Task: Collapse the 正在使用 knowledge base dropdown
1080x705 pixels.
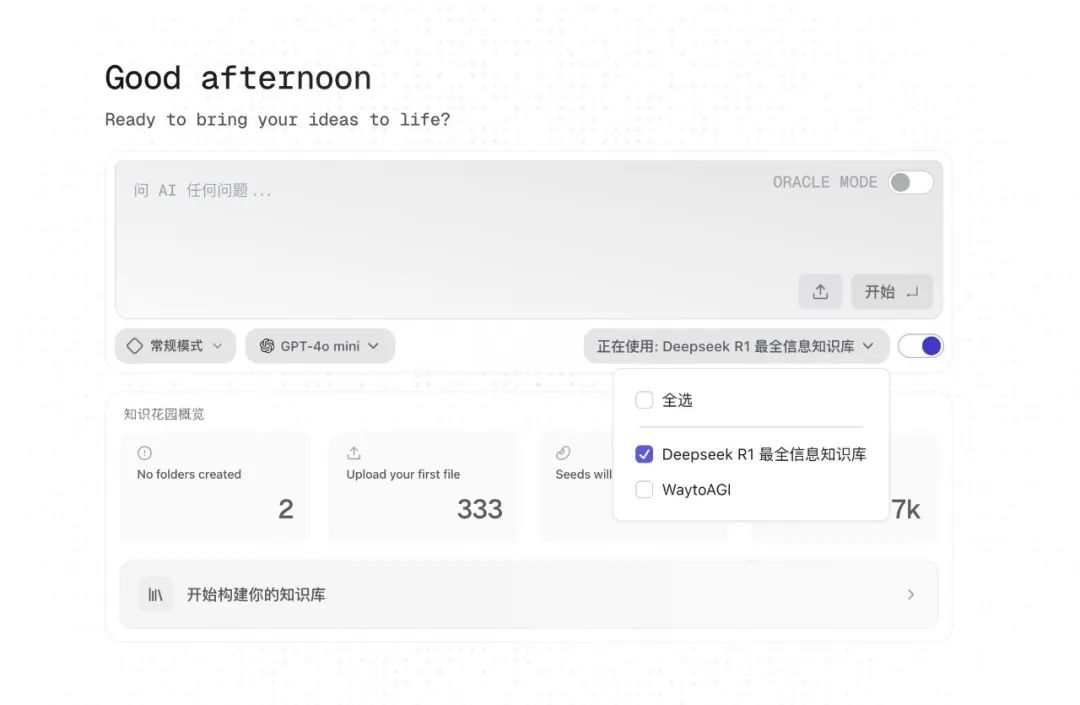Action: [x=736, y=346]
